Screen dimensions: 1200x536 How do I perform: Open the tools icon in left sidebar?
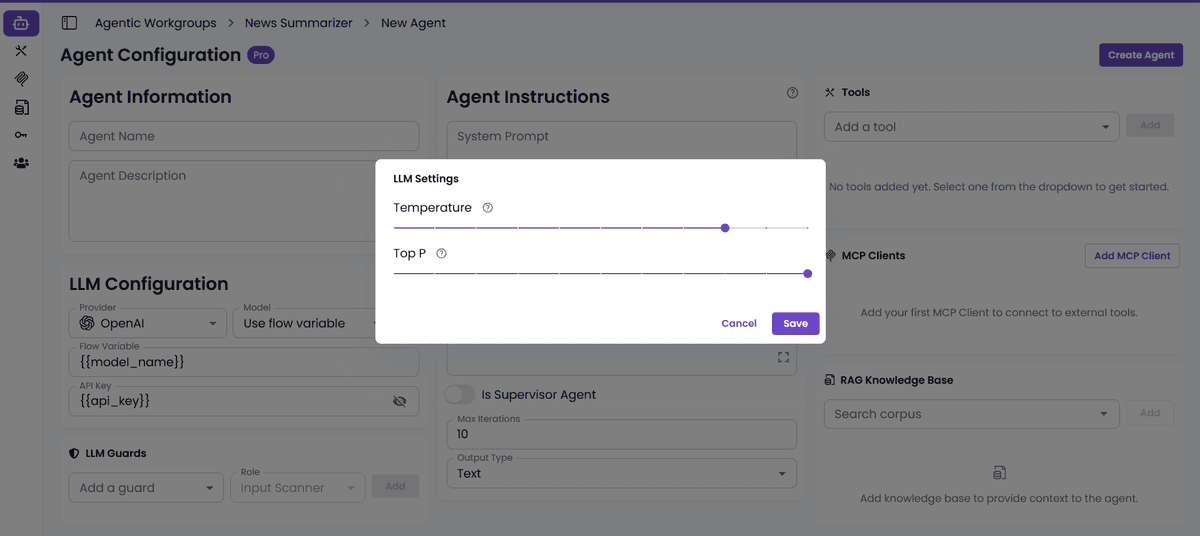point(21,51)
